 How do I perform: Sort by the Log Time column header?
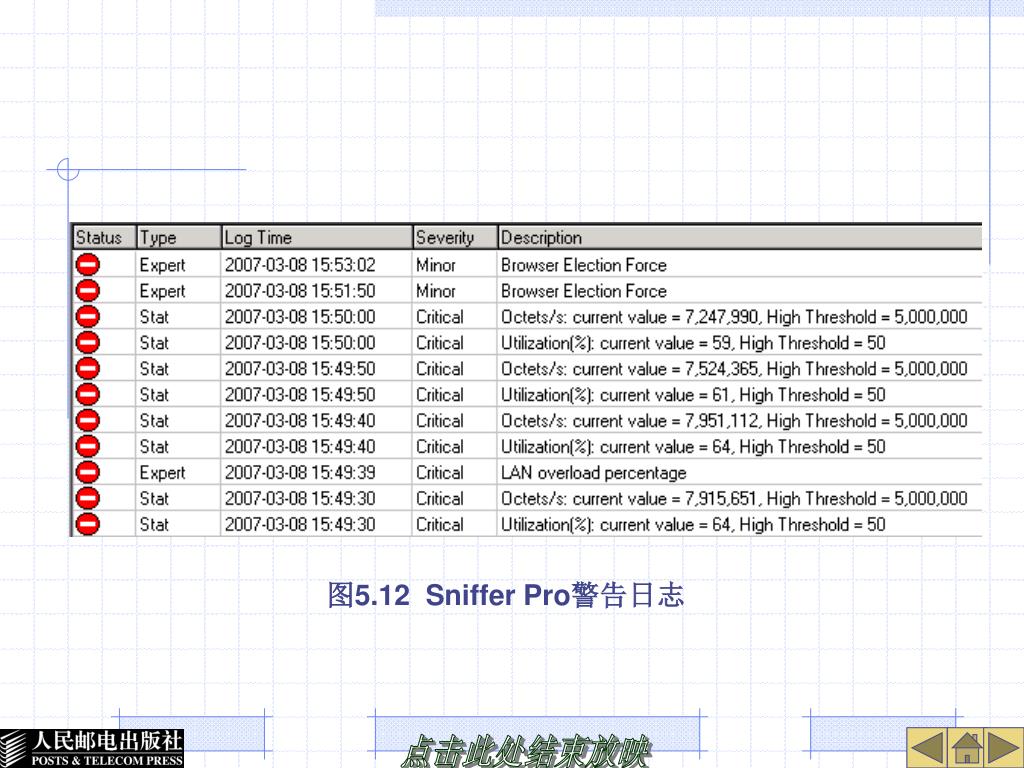click(317, 238)
